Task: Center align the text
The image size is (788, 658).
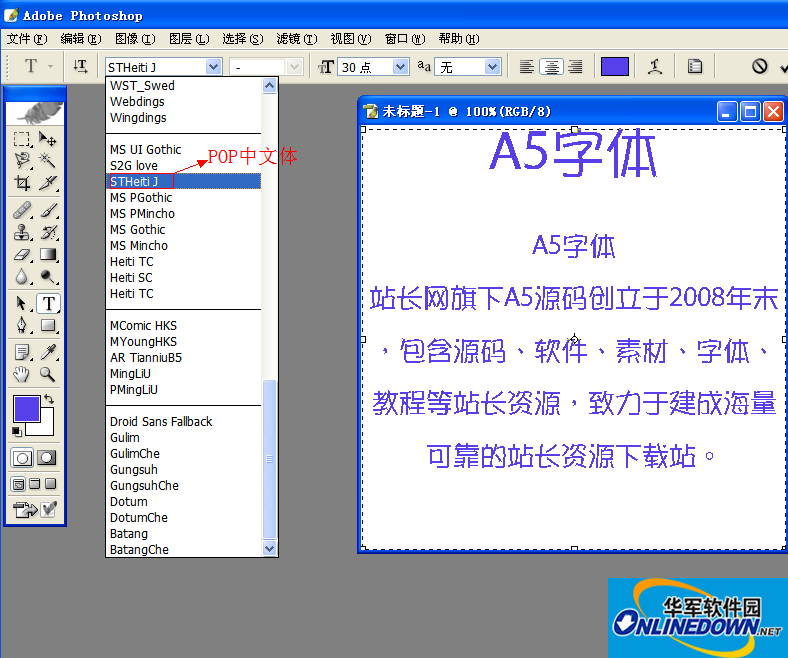Action: pos(551,66)
